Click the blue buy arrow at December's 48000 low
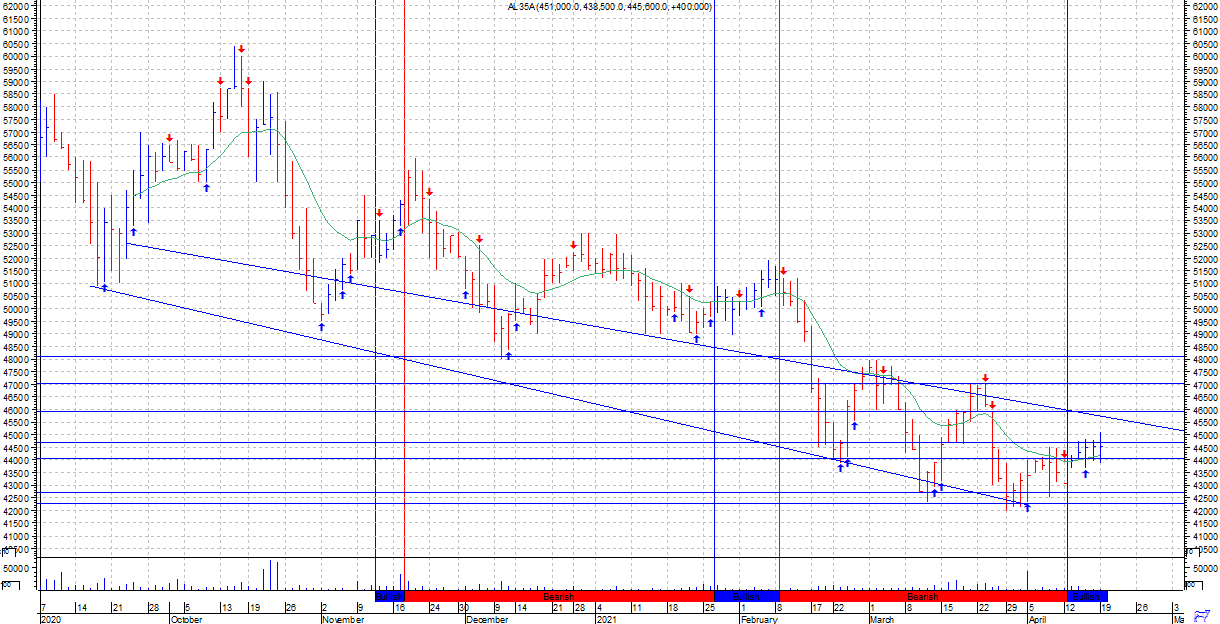The height and width of the screenshot is (624, 1220). 508,355
